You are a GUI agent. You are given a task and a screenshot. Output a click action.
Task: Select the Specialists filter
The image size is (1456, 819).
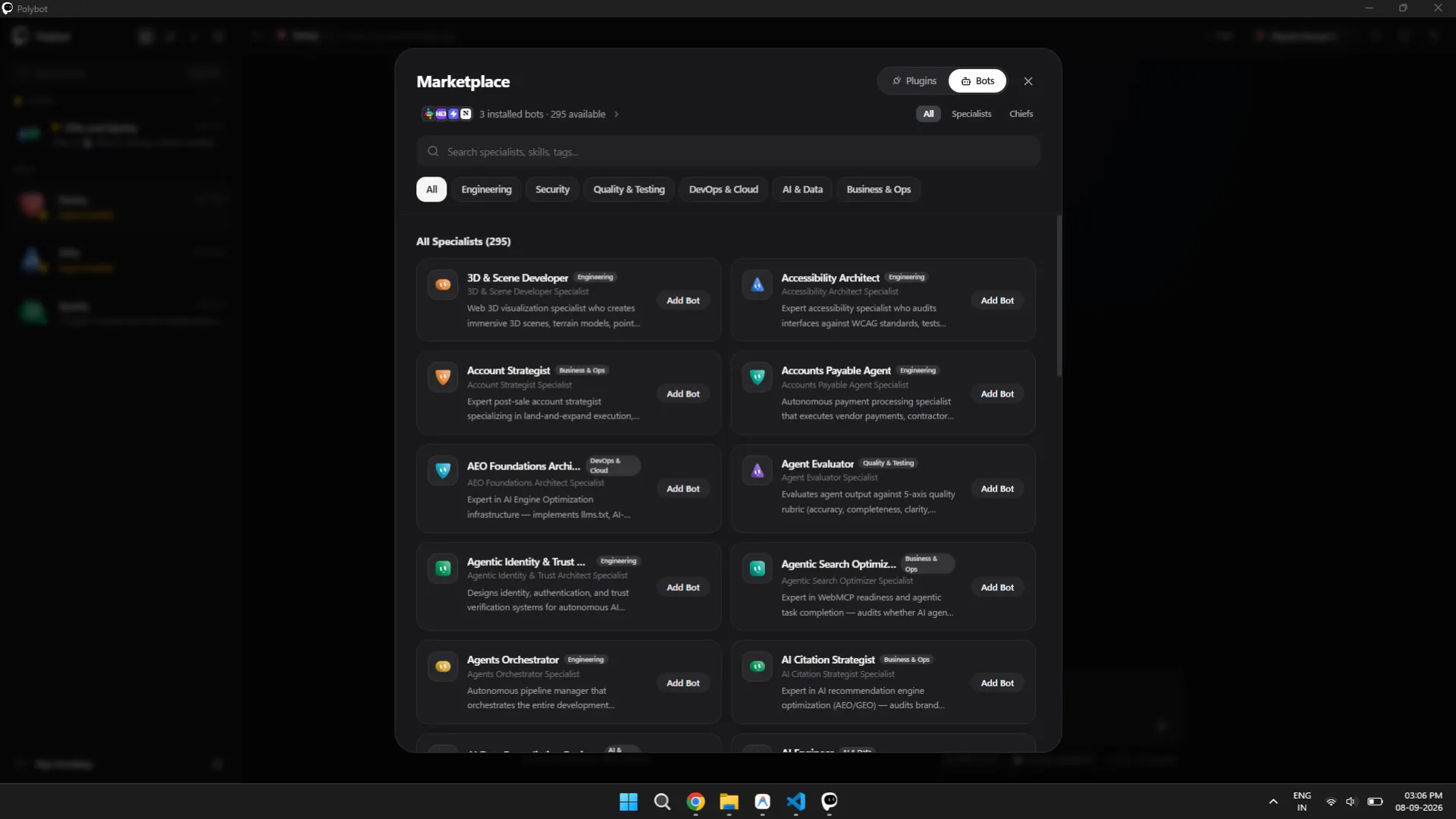(x=971, y=114)
